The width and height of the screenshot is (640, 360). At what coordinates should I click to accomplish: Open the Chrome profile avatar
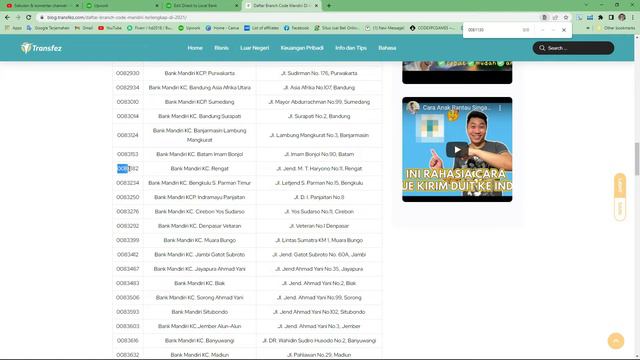tap(622, 18)
